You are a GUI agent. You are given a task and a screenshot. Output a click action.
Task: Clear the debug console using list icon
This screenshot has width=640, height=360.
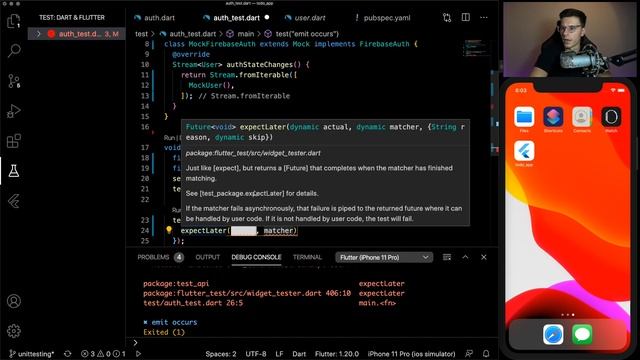[447, 257]
